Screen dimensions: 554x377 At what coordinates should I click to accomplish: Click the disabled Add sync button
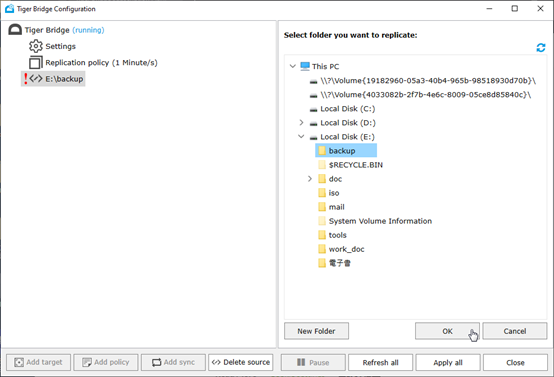[x=173, y=363]
